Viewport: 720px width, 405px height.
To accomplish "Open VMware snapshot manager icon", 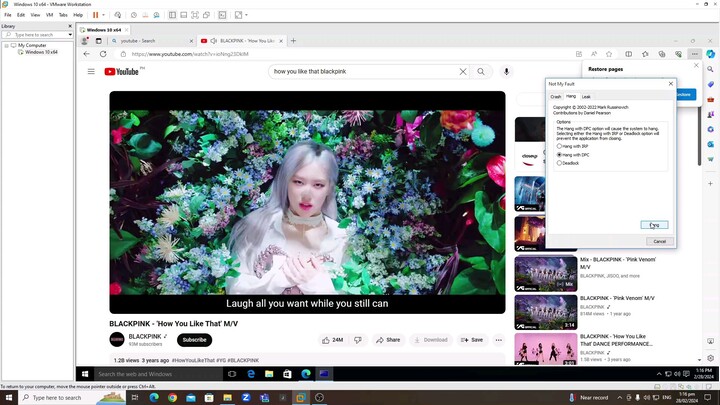I will 157,15.
